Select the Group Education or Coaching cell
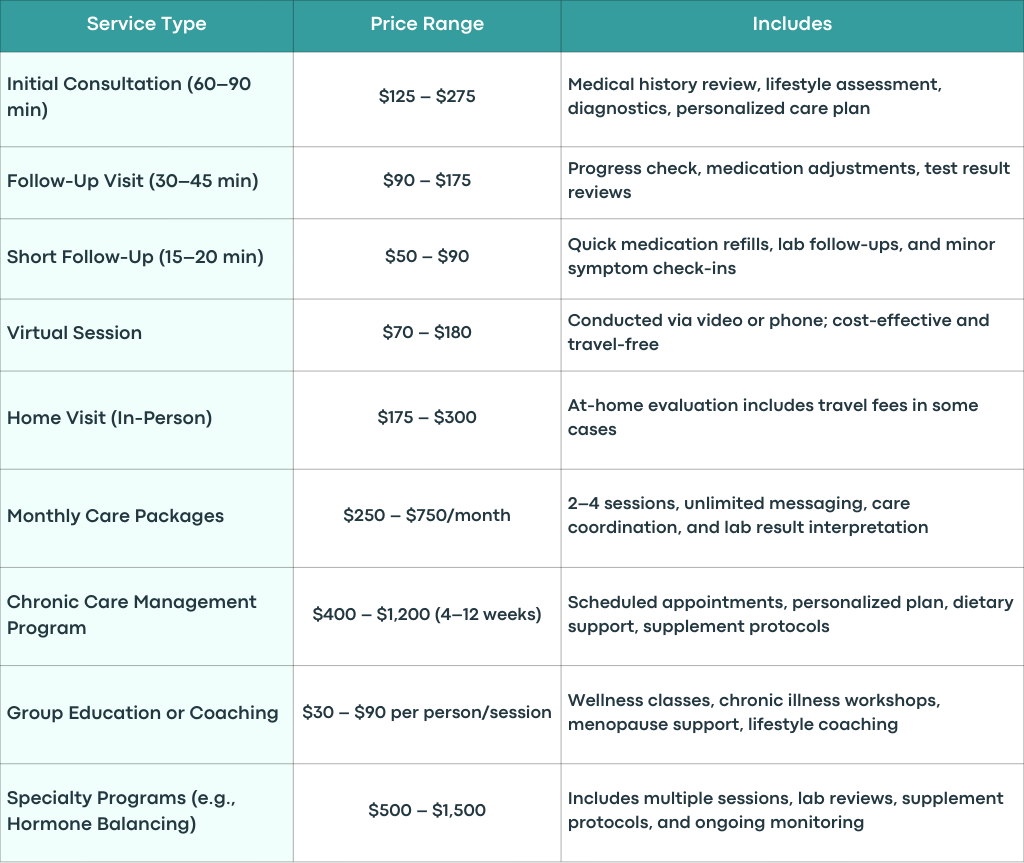Screen dimensions: 1024x863 click(x=146, y=715)
